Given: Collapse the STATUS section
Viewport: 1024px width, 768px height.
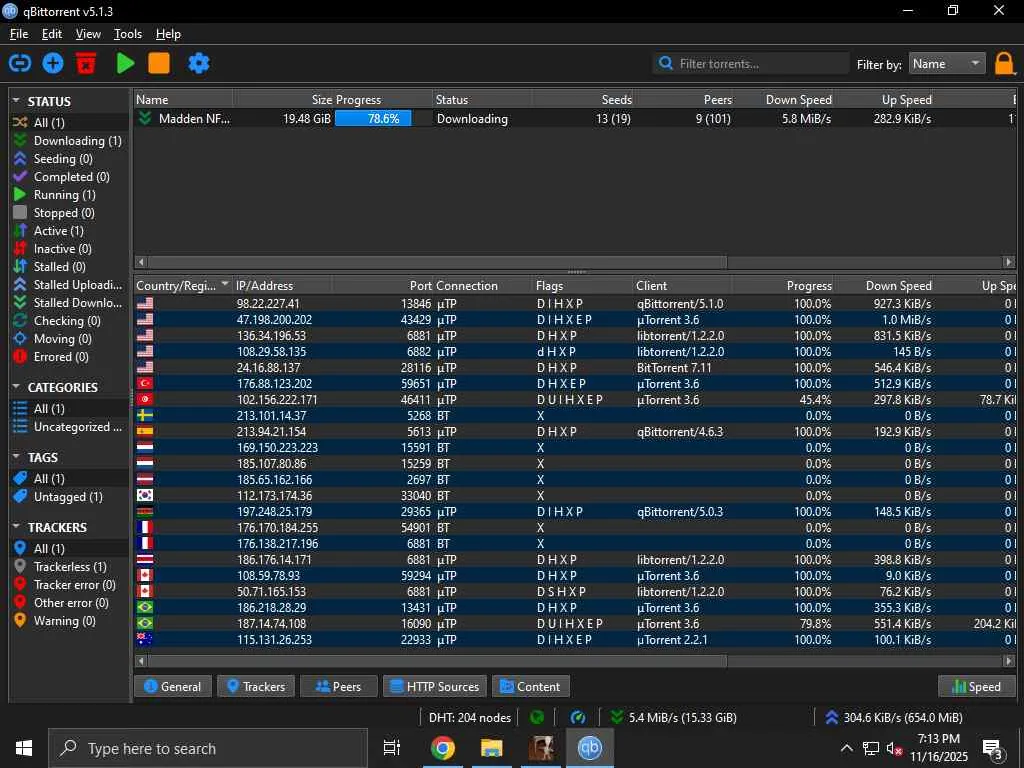Looking at the screenshot, I should pos(16,101).
